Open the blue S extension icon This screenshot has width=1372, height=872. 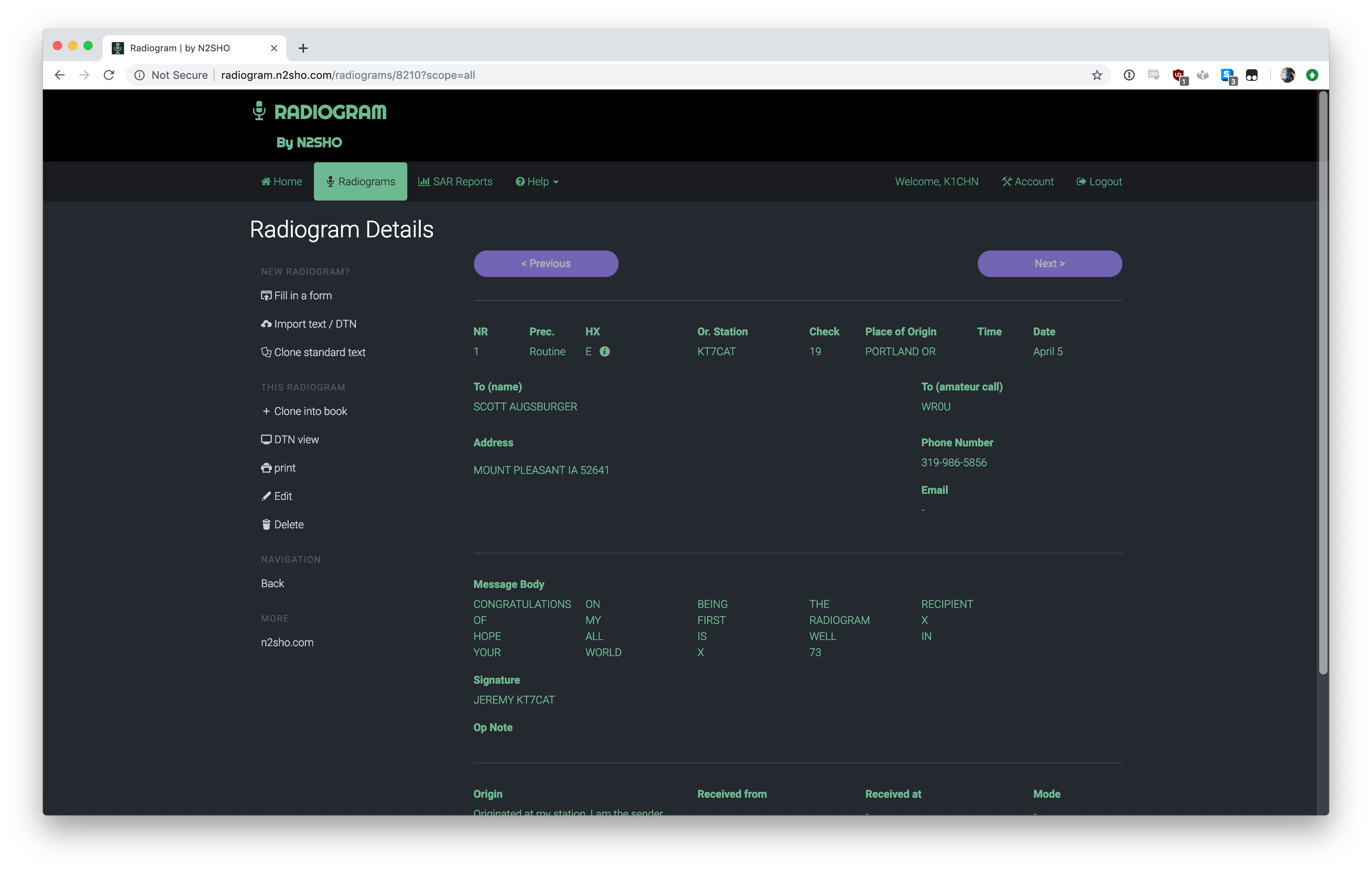(1228, 76)
